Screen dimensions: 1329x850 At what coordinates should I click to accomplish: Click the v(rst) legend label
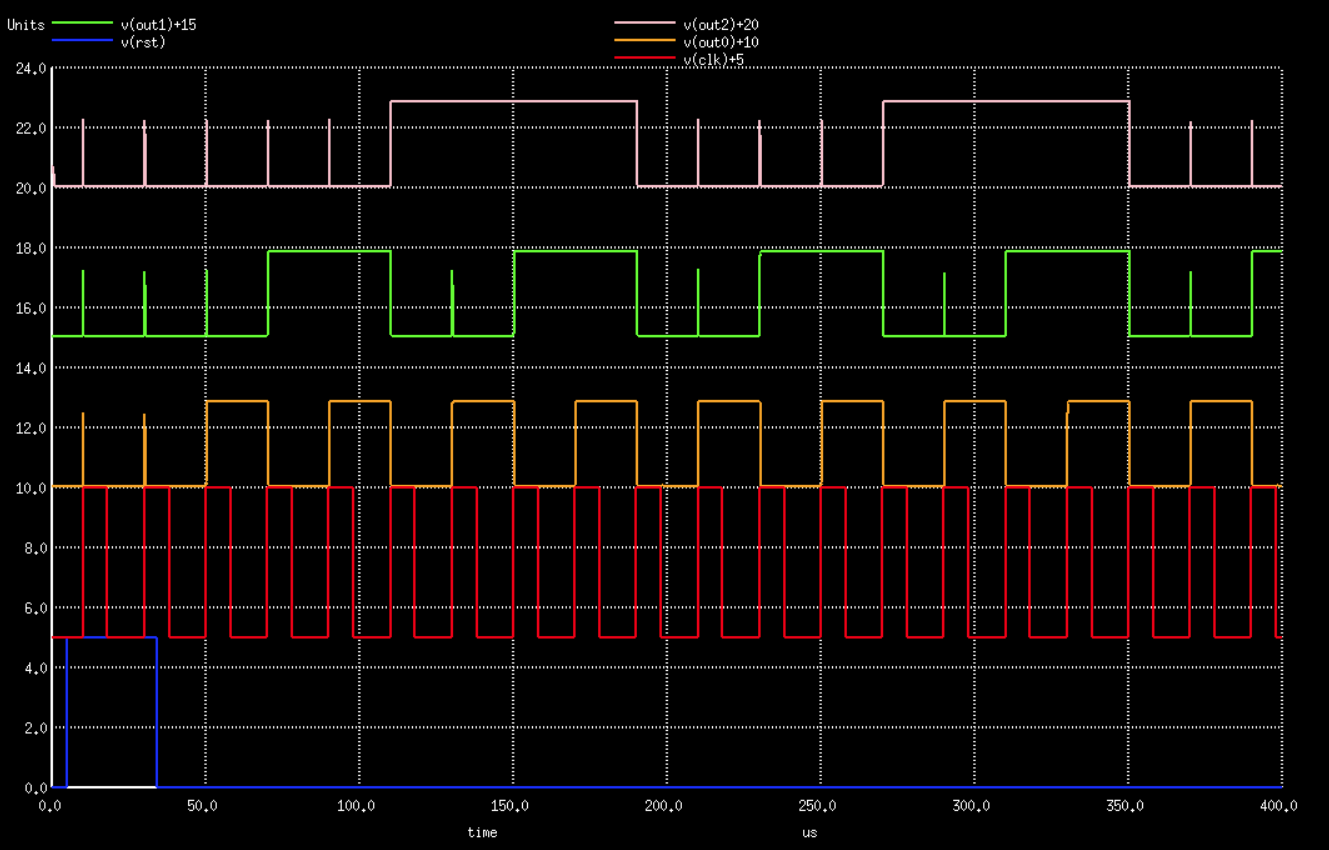(142, 42)
